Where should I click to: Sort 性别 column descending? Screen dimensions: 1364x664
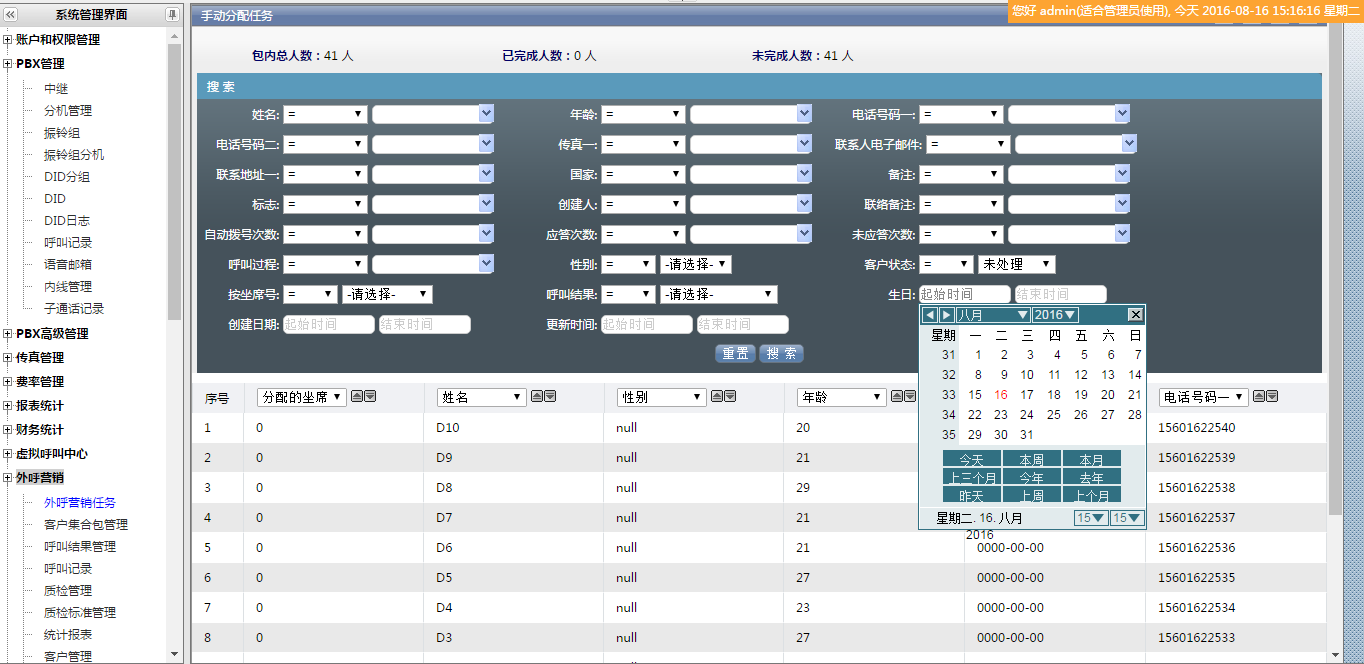click(x=730, y=397)
